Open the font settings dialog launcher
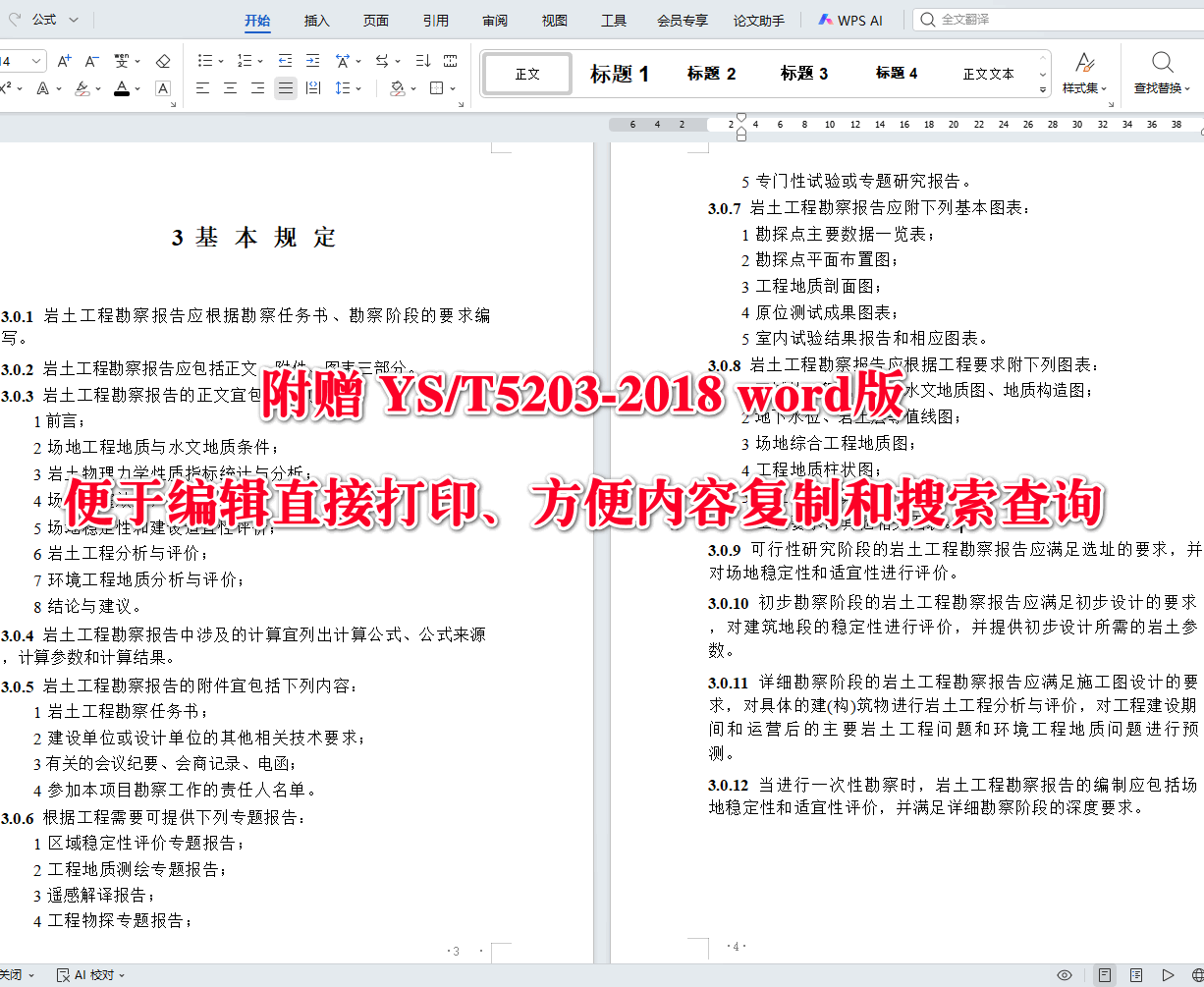1204x987 pixels. [x=173, y=103]
